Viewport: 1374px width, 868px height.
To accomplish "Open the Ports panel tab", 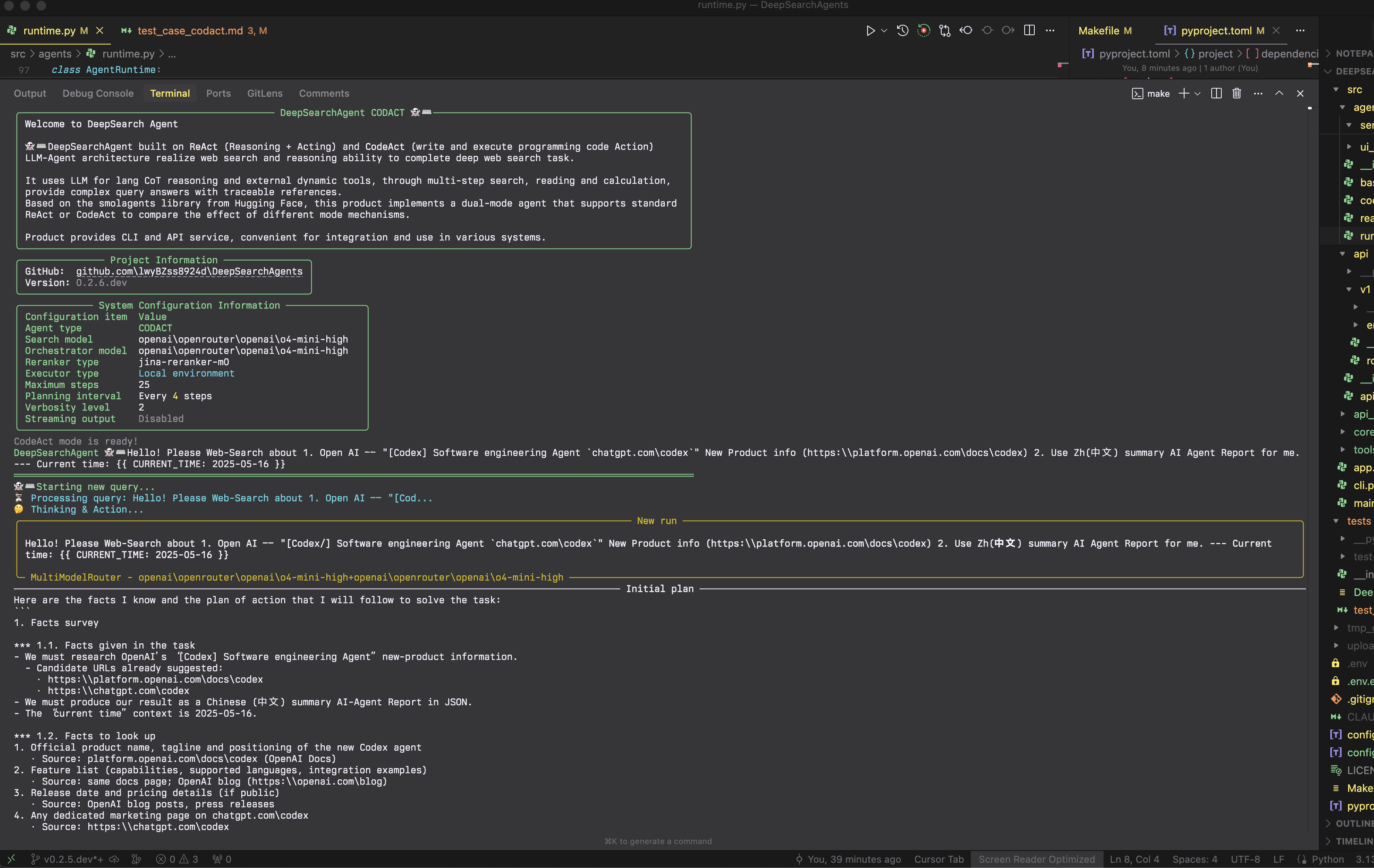I will click(x=218, y=94).
